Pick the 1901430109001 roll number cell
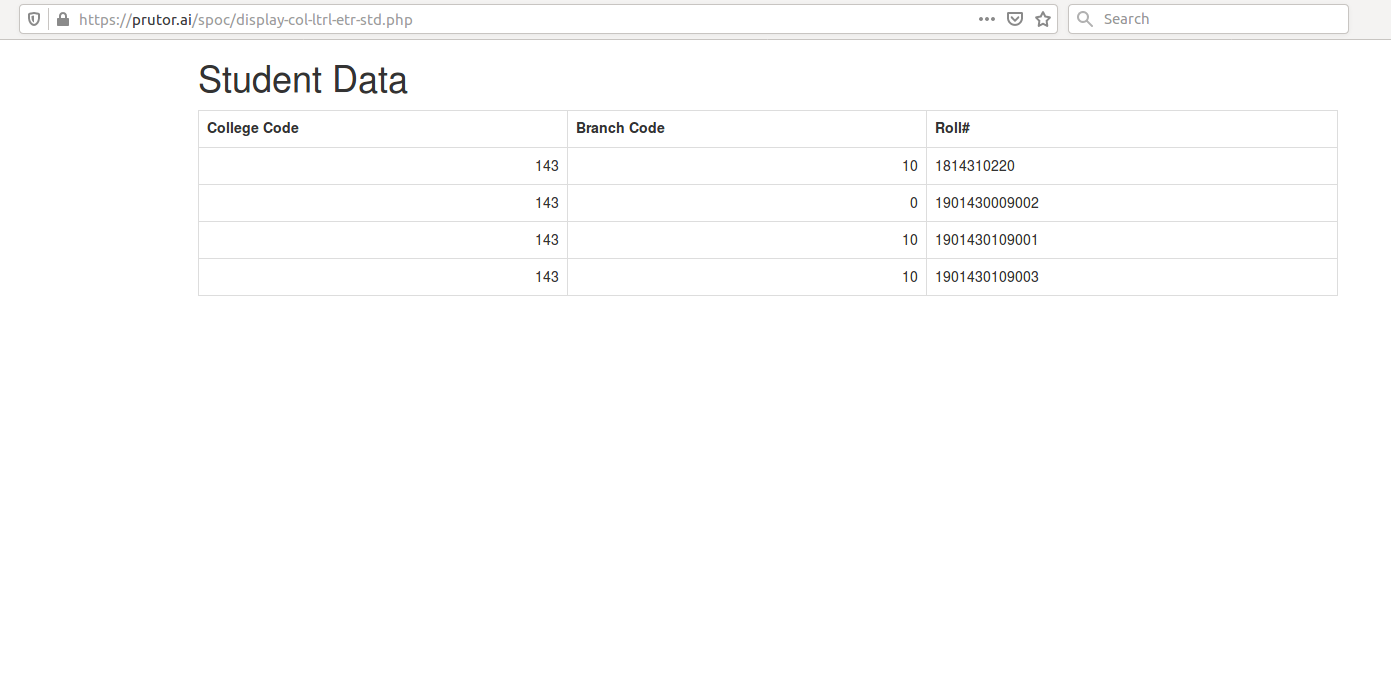 coord(986,240)
